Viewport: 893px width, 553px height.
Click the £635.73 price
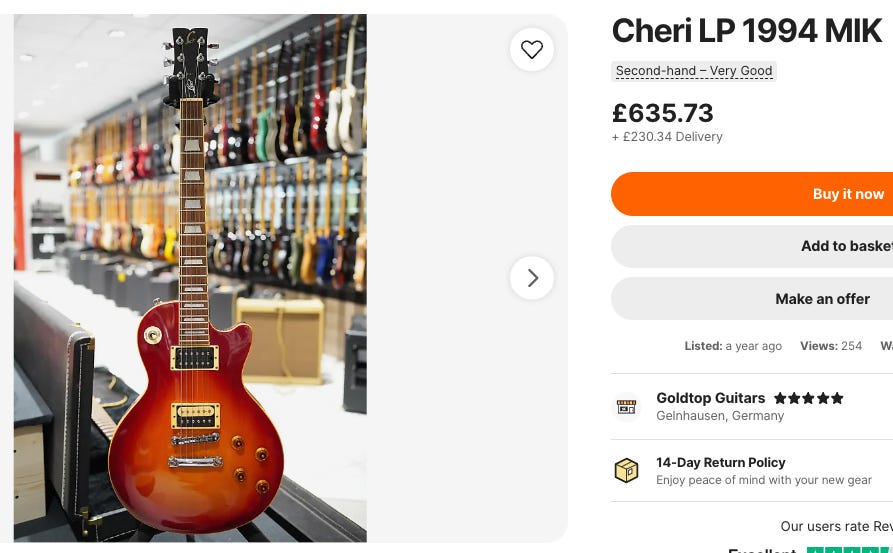[x=662, y=113]
